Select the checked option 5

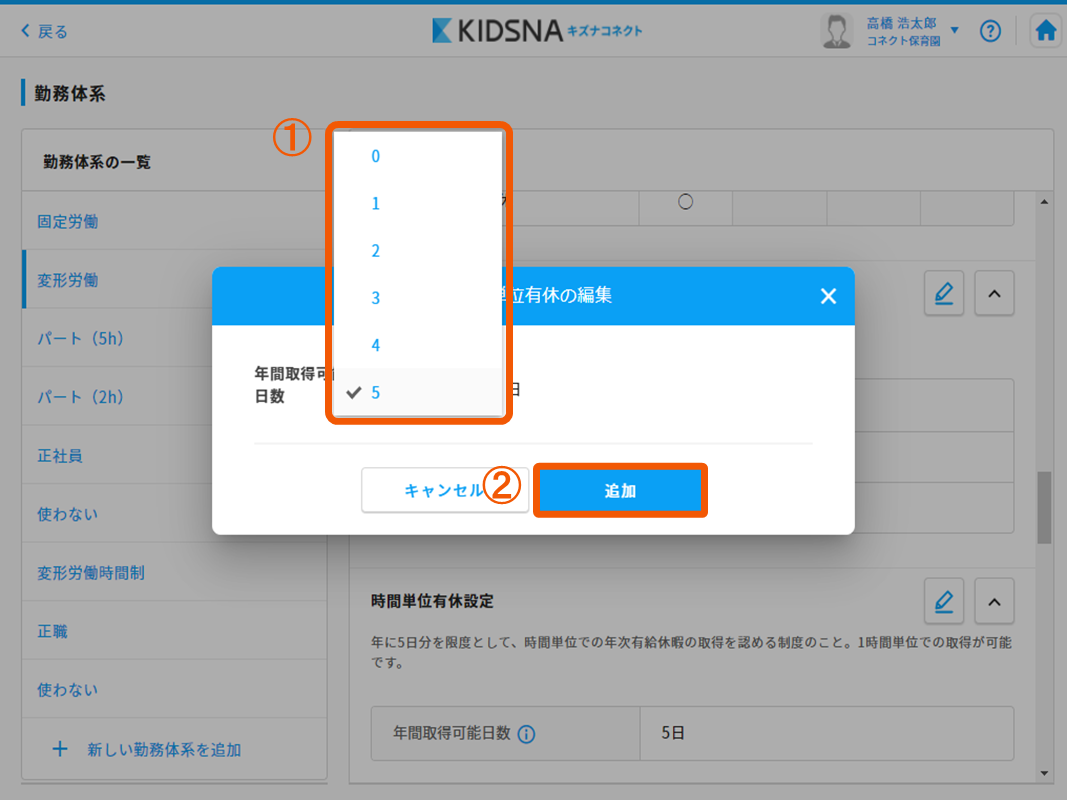point(376,393)
